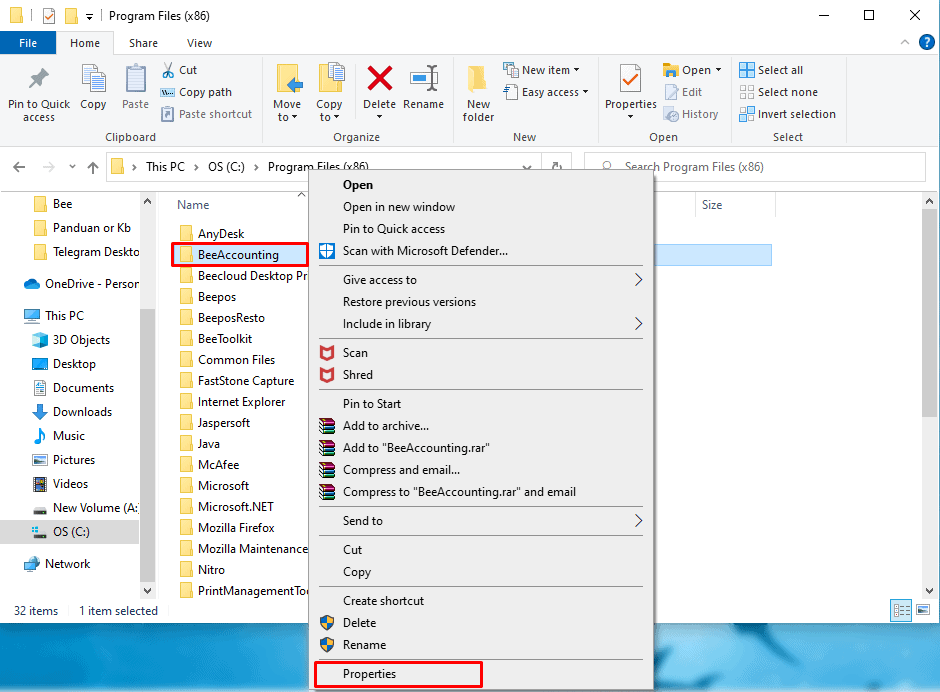The width and height of the screenshot is (940, 692).
Task: Switch to the large icons view in the status bar
Action: (923, 610)
